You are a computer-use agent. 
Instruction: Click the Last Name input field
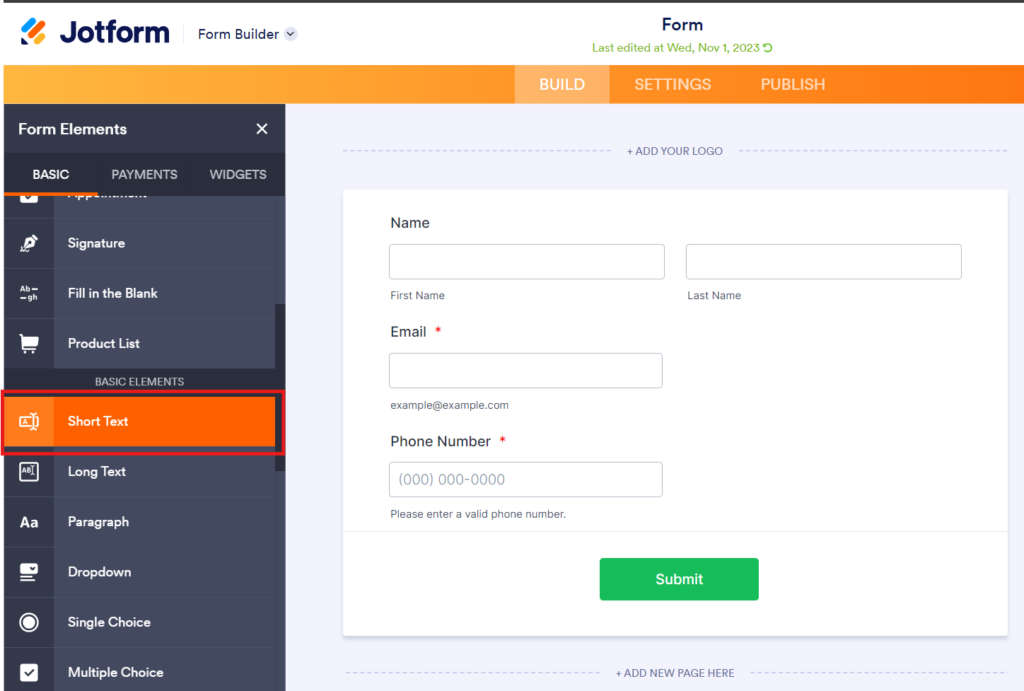[x=824, y=262]
